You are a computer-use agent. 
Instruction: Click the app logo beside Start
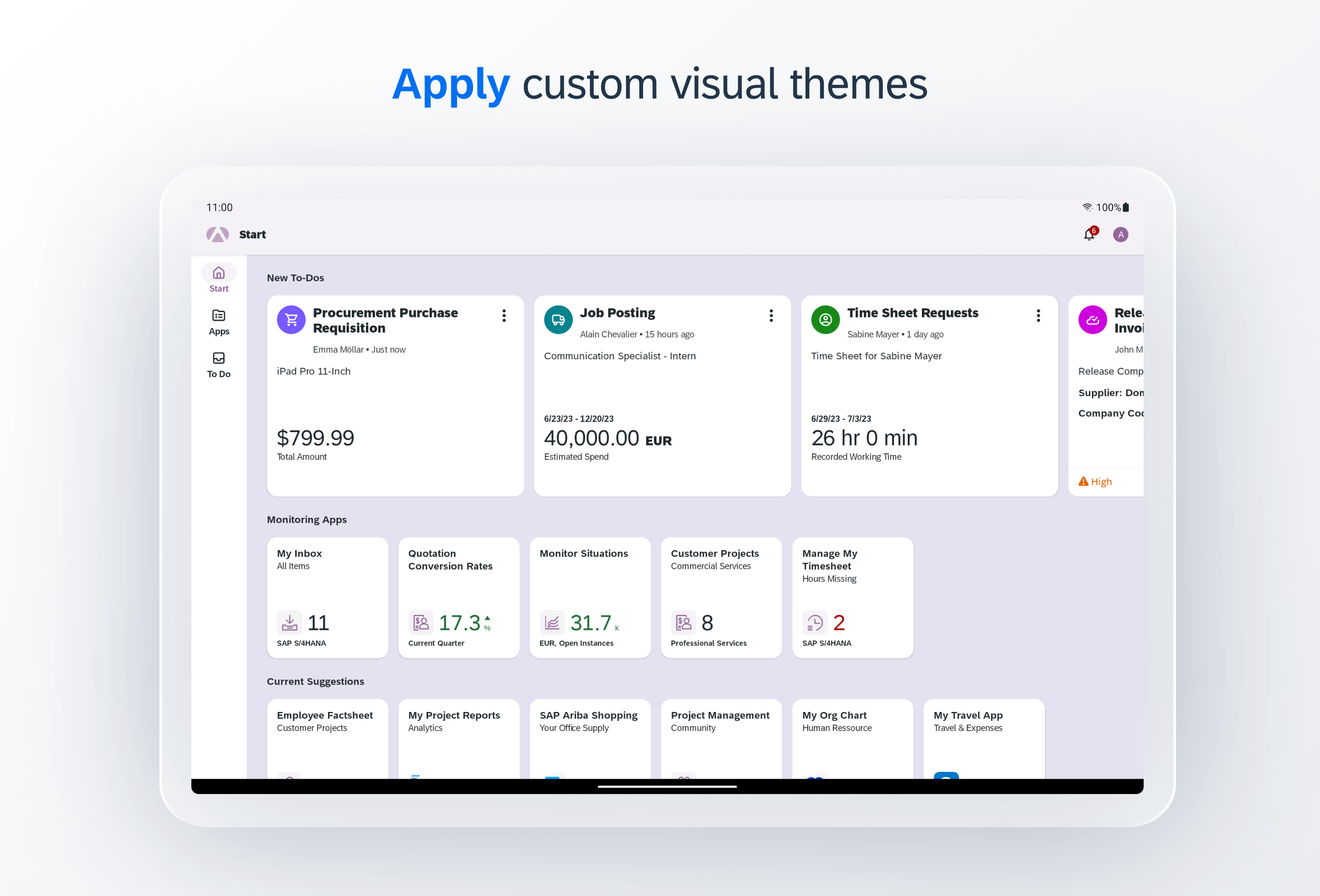coord(217,234)
